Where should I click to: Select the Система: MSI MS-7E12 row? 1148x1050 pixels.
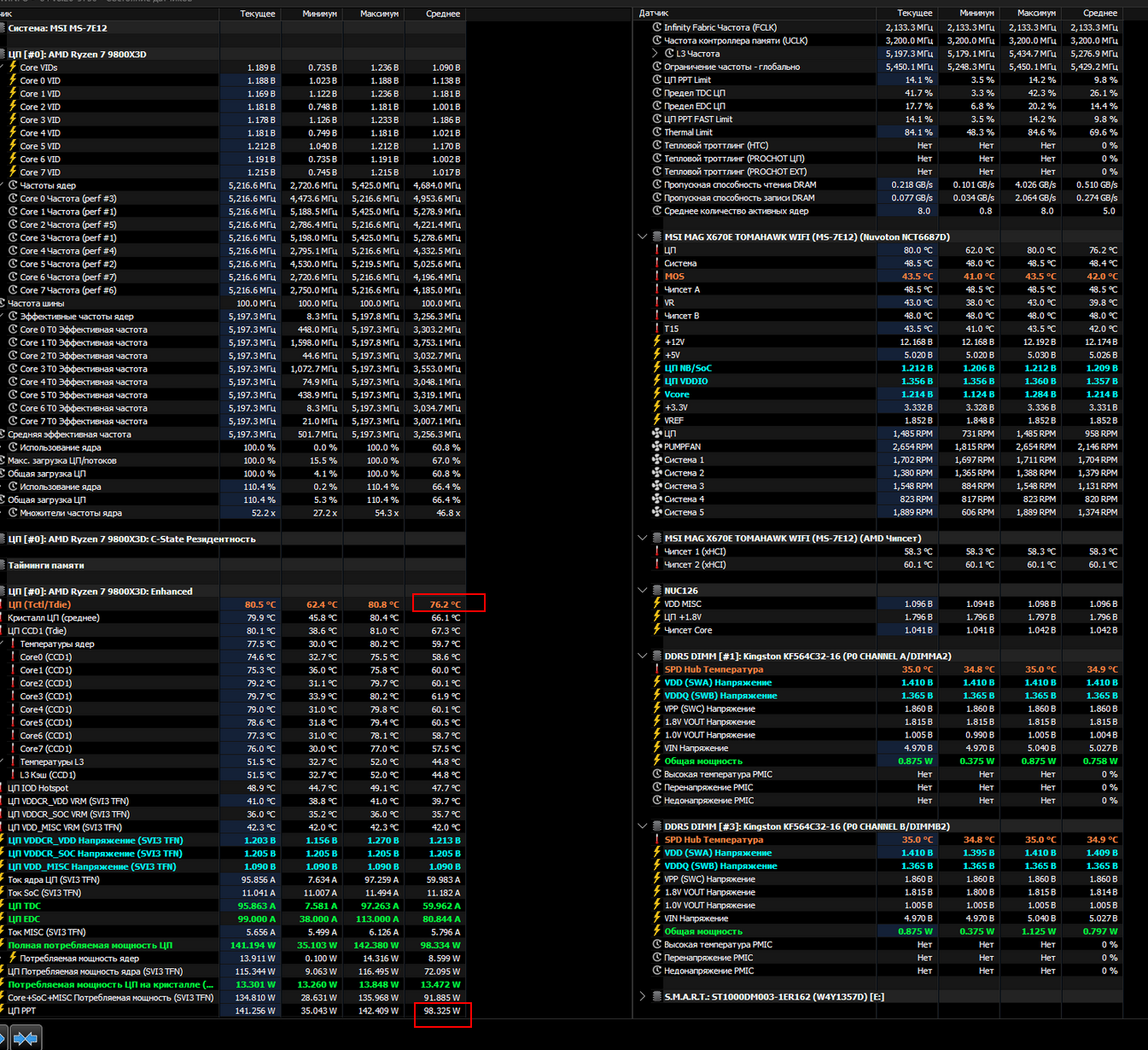click(x=233, y=28)
